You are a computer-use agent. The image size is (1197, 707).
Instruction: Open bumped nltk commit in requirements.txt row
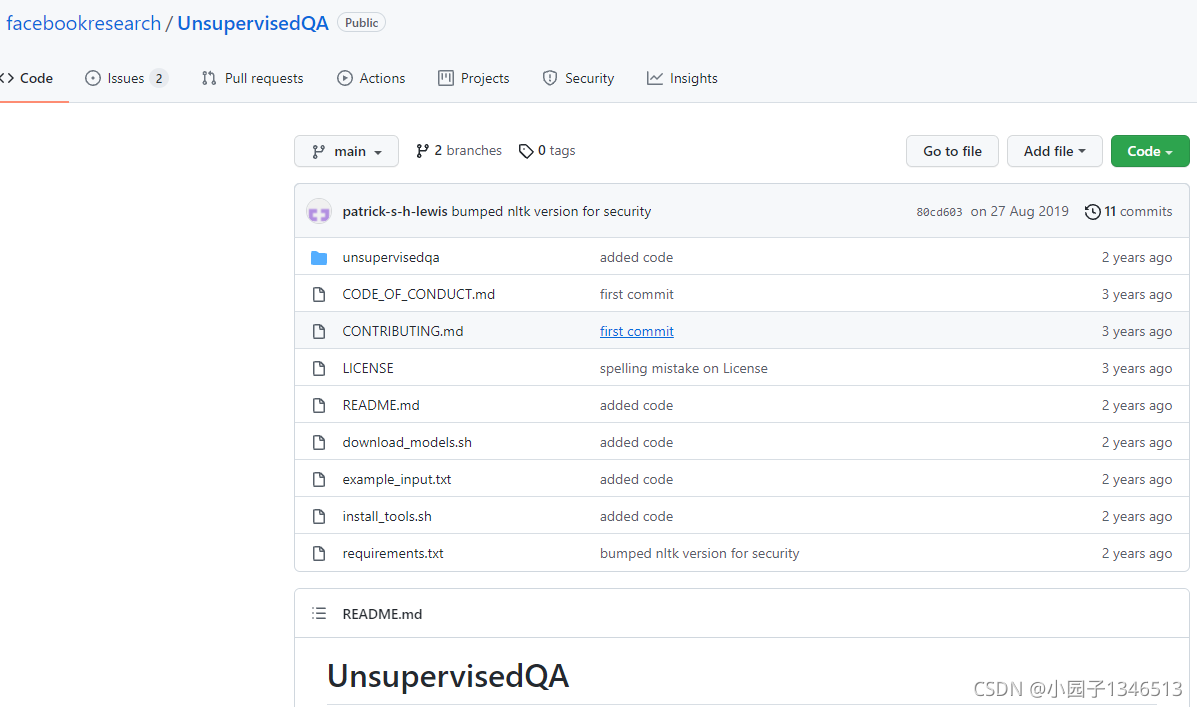point(699,553)
